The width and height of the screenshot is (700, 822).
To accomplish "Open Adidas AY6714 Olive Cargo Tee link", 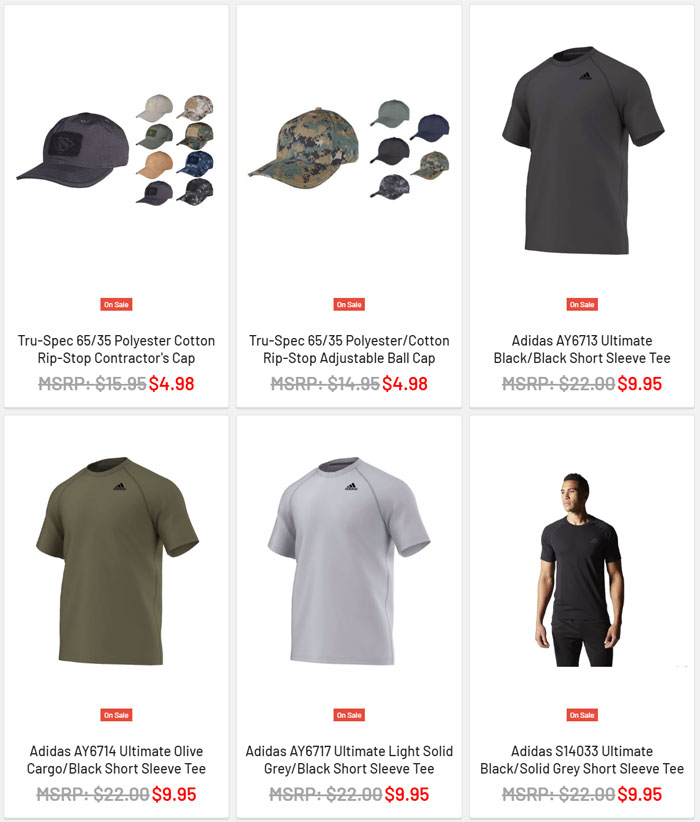I will [x=116, y=760].
